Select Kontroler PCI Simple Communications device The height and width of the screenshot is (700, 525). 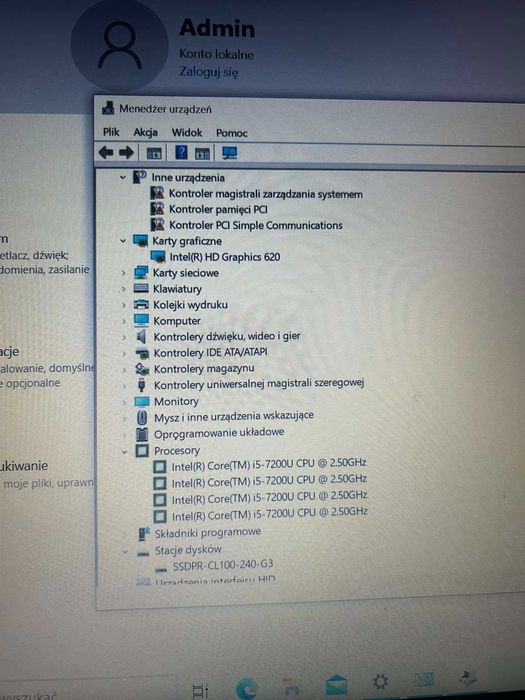[256, 225]
